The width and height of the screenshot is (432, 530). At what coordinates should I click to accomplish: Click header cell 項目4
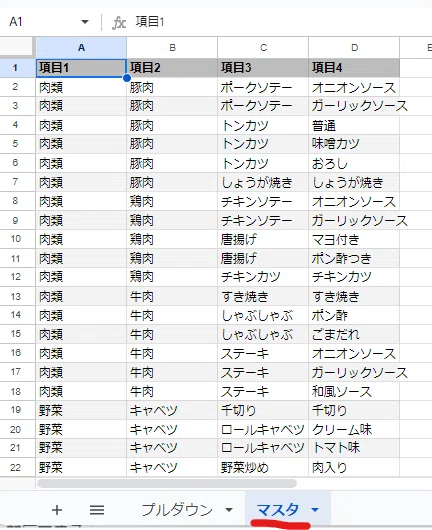(354, 68)
